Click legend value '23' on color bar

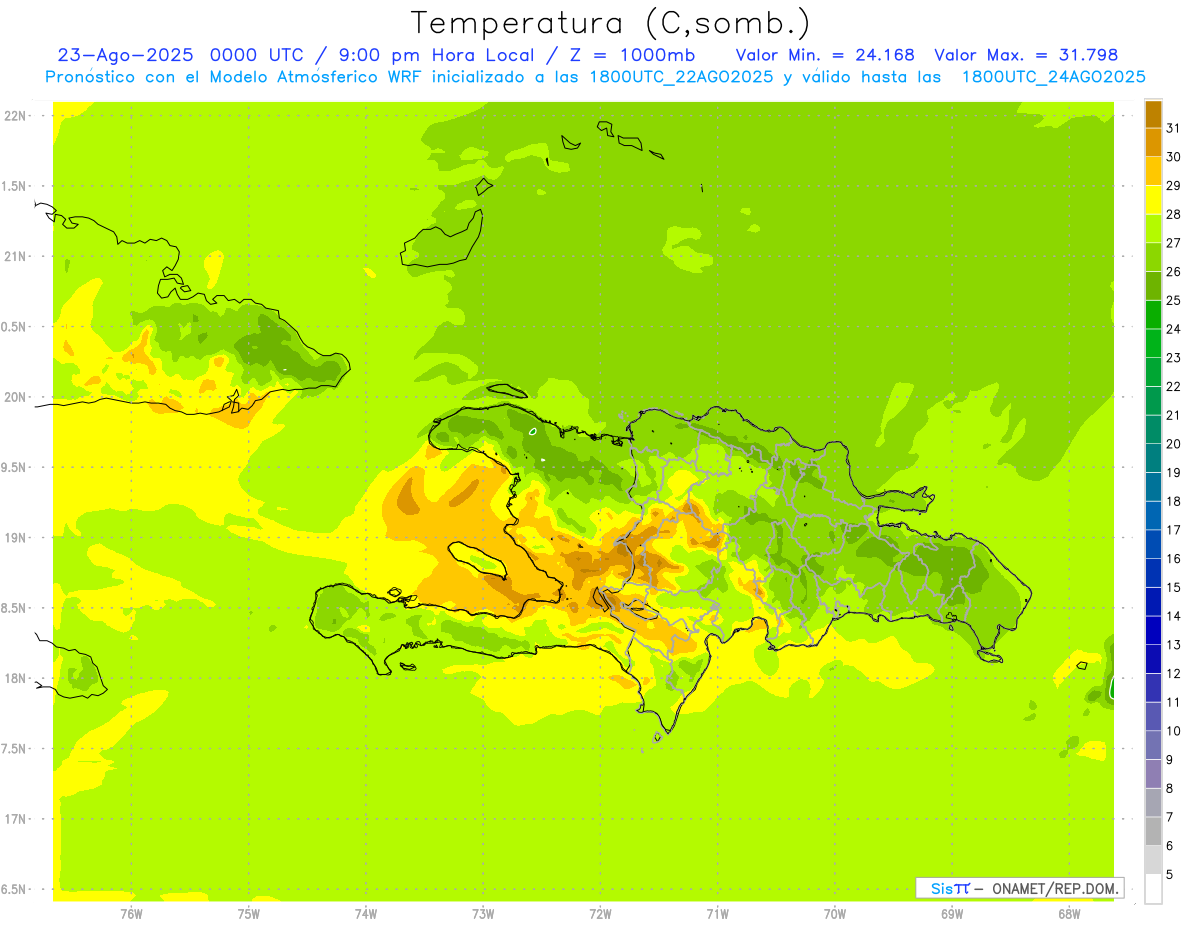click(1174, 357)
